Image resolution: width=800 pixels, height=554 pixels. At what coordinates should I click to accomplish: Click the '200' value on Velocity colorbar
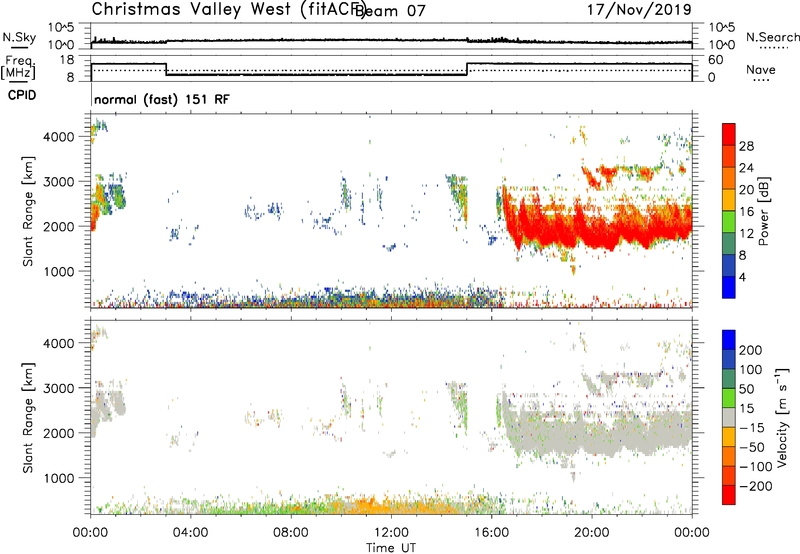751,350
